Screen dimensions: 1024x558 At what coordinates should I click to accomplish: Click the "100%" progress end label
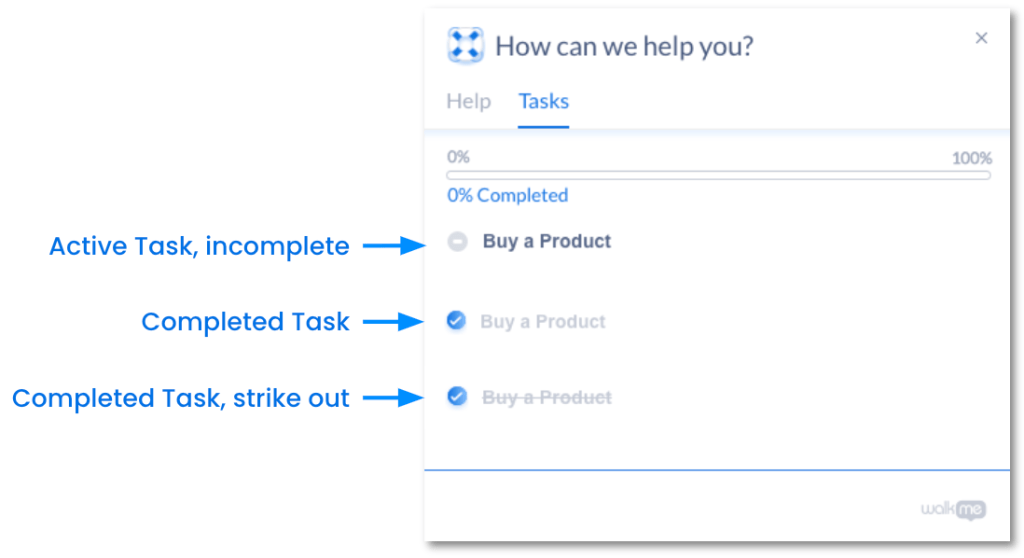[971, 158]
